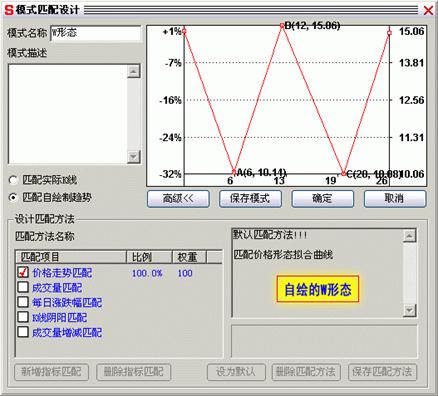Enable the 成交量增减匹配 checkbox

pos(23,332)
